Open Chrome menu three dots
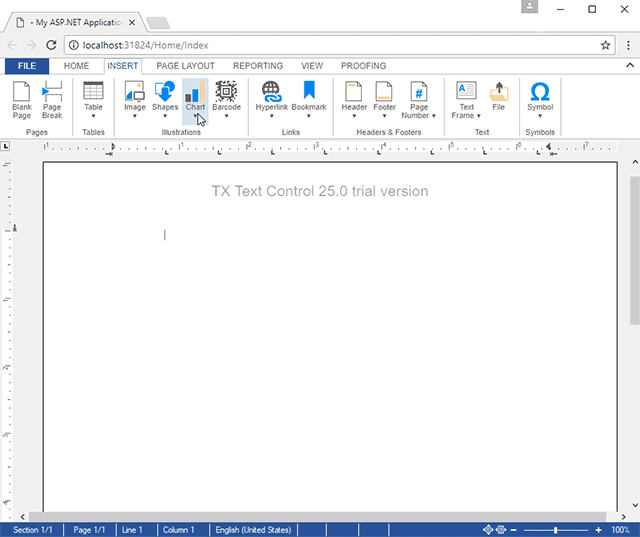The width and height of the screenshot is (640, 537). pyautogui.click(x=628, y=45)
